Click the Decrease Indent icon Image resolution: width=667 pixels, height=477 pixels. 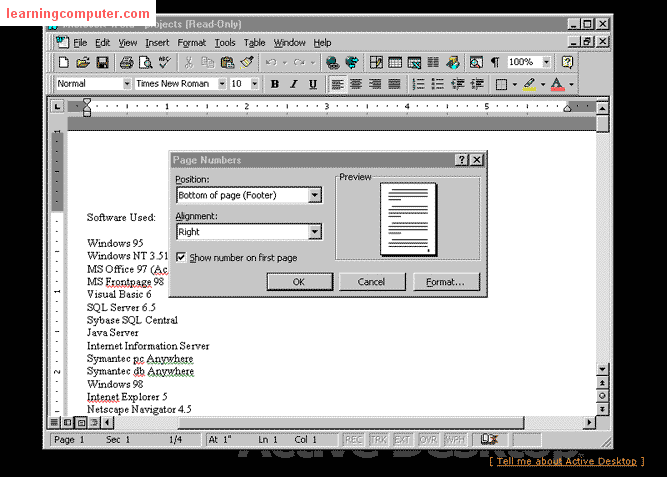click(x=458, y=84)
